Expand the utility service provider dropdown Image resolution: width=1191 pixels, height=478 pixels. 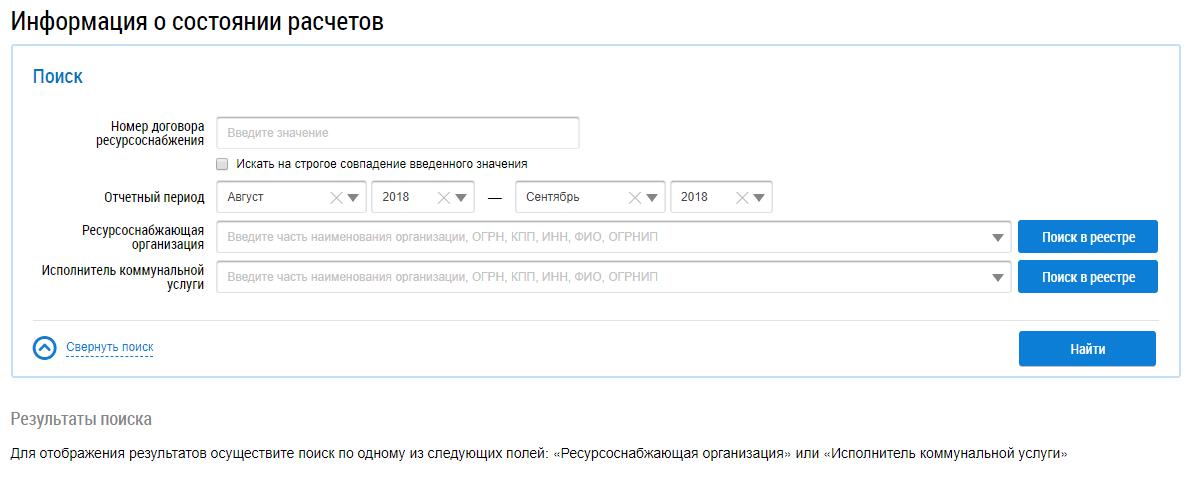(997, 278)
